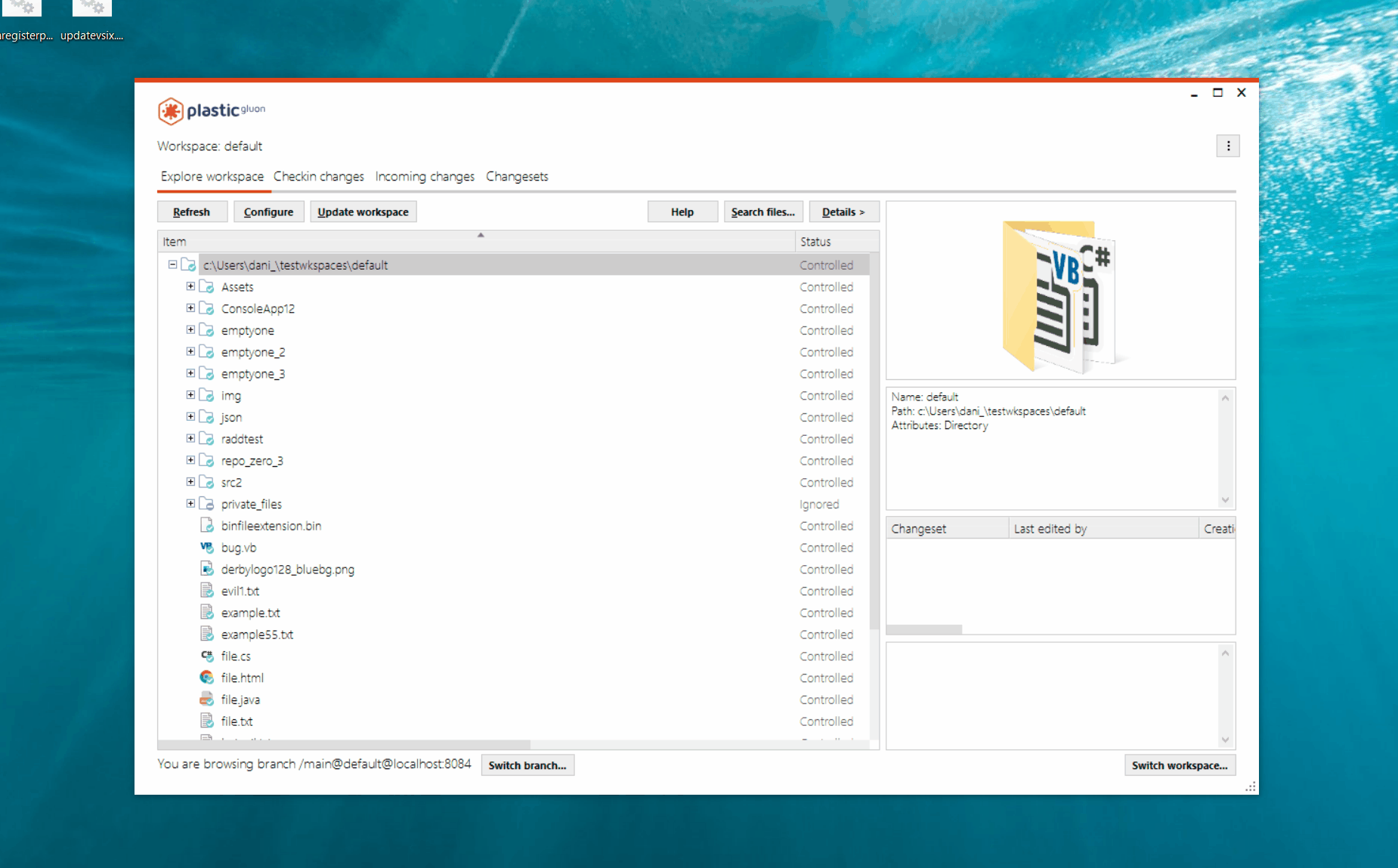Viewport: 1398px width, 868px height.
Task: Select the VB file icon next to bug.vb
Action: pos(206,547)
